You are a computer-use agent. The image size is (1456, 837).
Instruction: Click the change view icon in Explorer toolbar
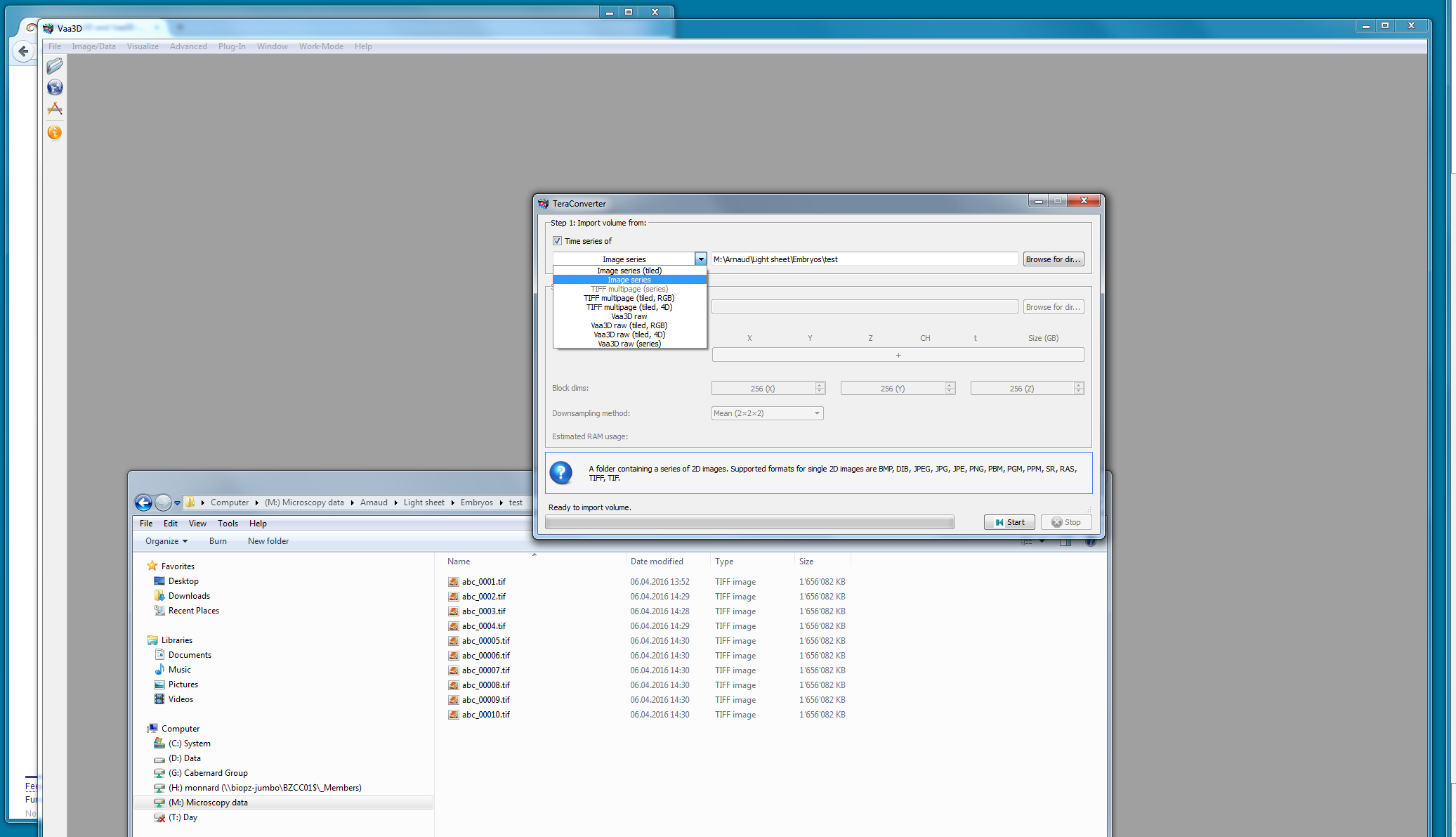(1027, 542)
